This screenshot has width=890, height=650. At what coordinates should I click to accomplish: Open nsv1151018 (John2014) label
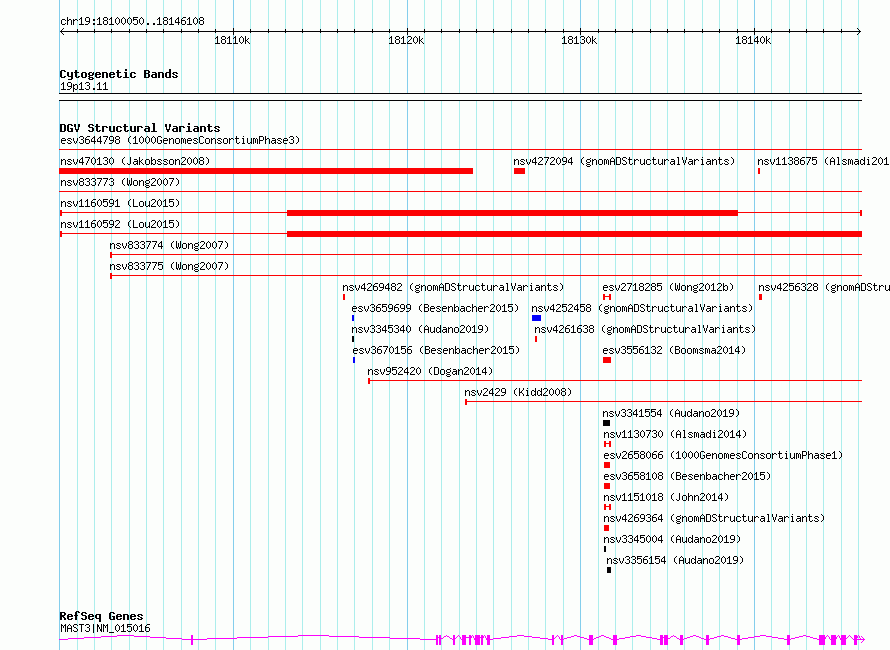pyautogui.click(x=666, y=497)
